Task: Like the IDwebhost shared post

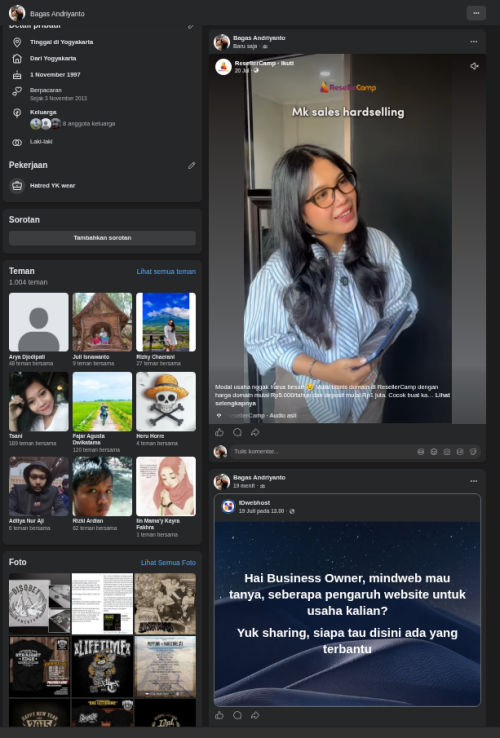Action: pos(219,715)
